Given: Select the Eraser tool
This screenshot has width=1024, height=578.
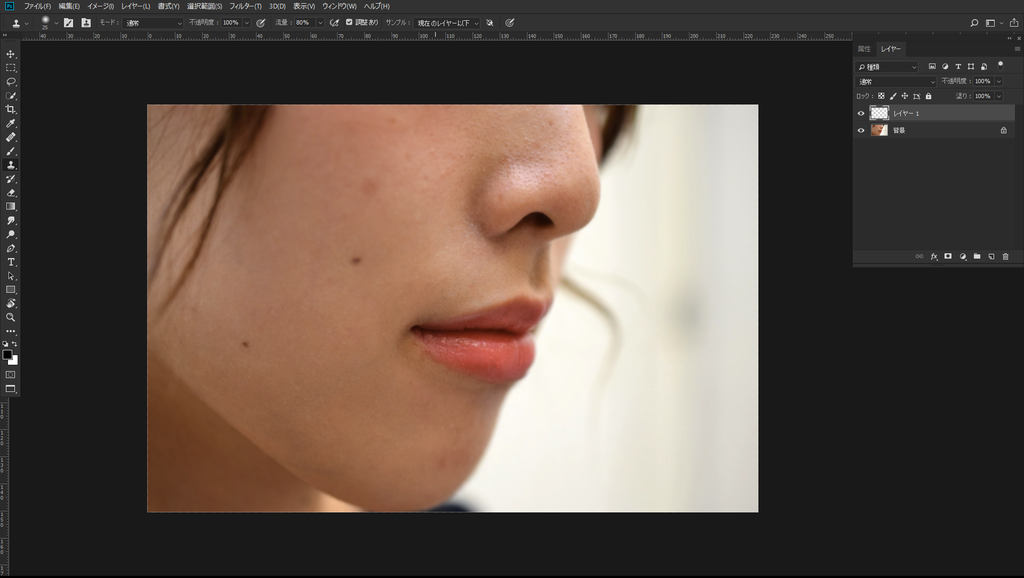Looking at the screenshot, I should click(x=10, y=193).
